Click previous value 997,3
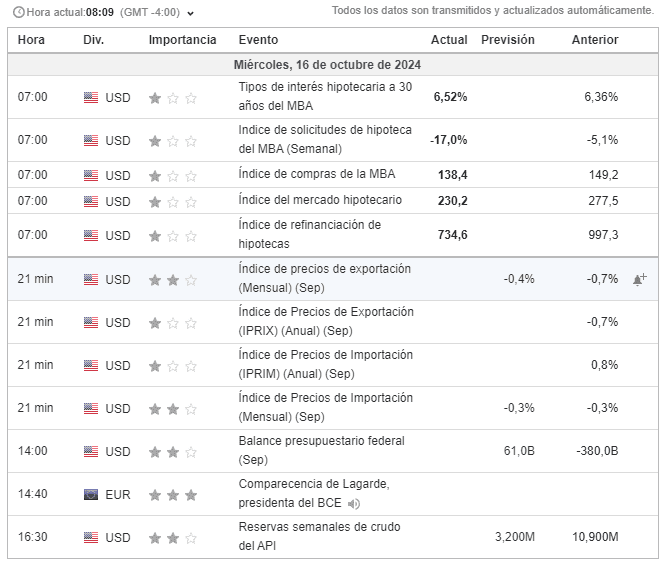 [x=603, y=235]
